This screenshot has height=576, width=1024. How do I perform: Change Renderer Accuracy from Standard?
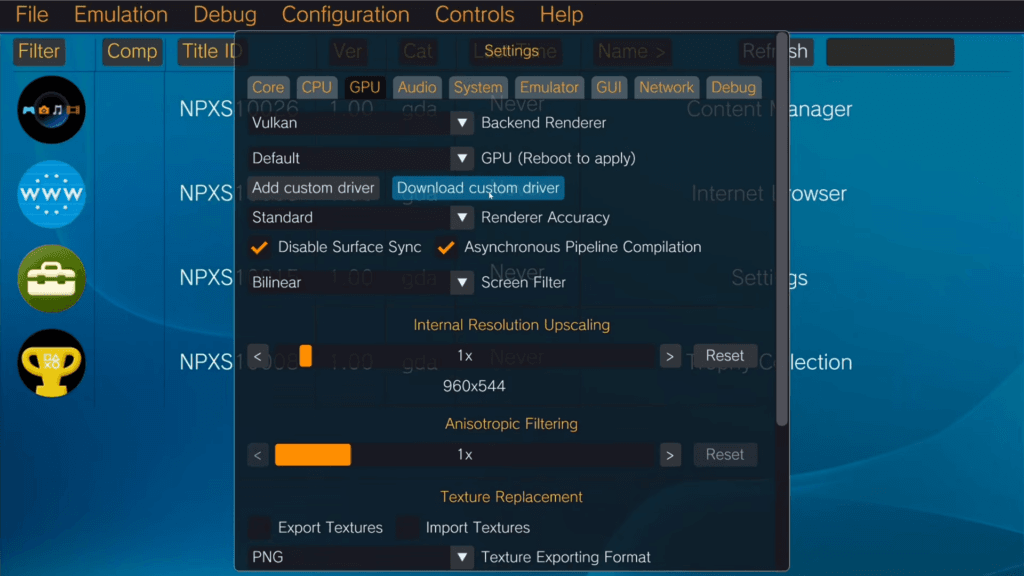point(360,217)
